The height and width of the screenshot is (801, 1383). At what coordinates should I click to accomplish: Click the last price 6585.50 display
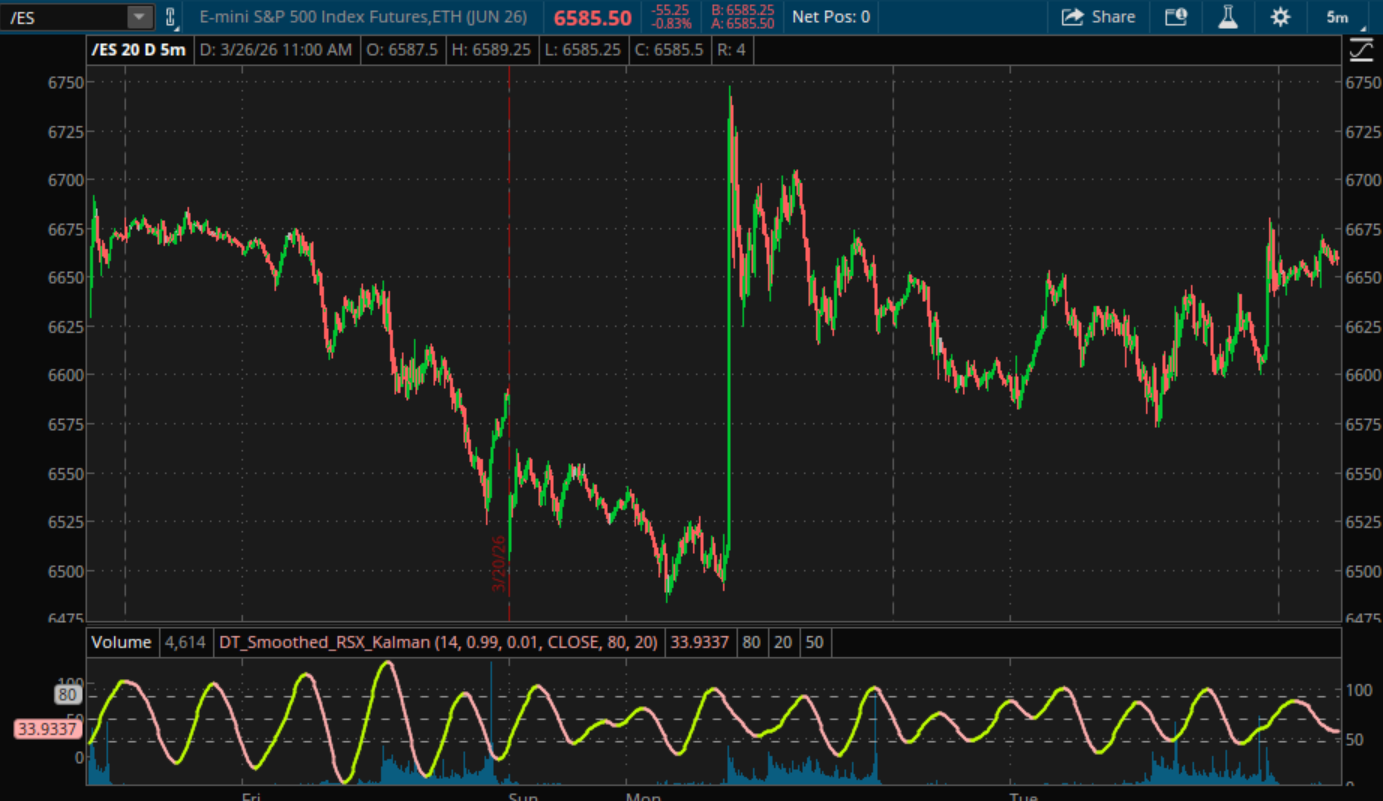[592, 18]
